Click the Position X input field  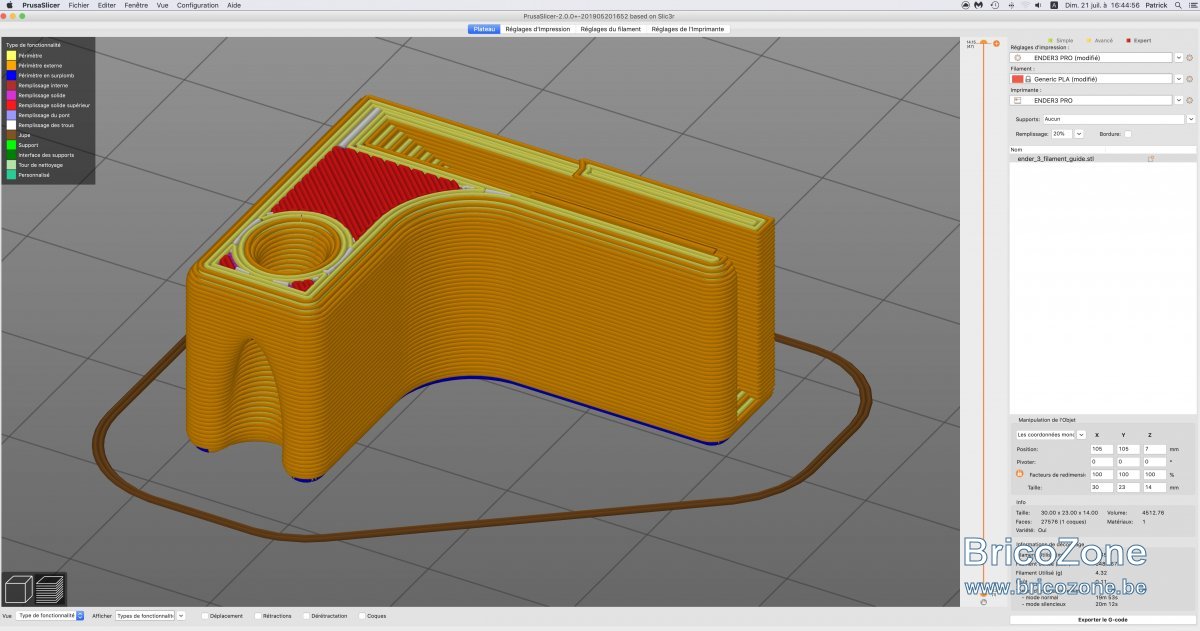tap(1102, 449)
